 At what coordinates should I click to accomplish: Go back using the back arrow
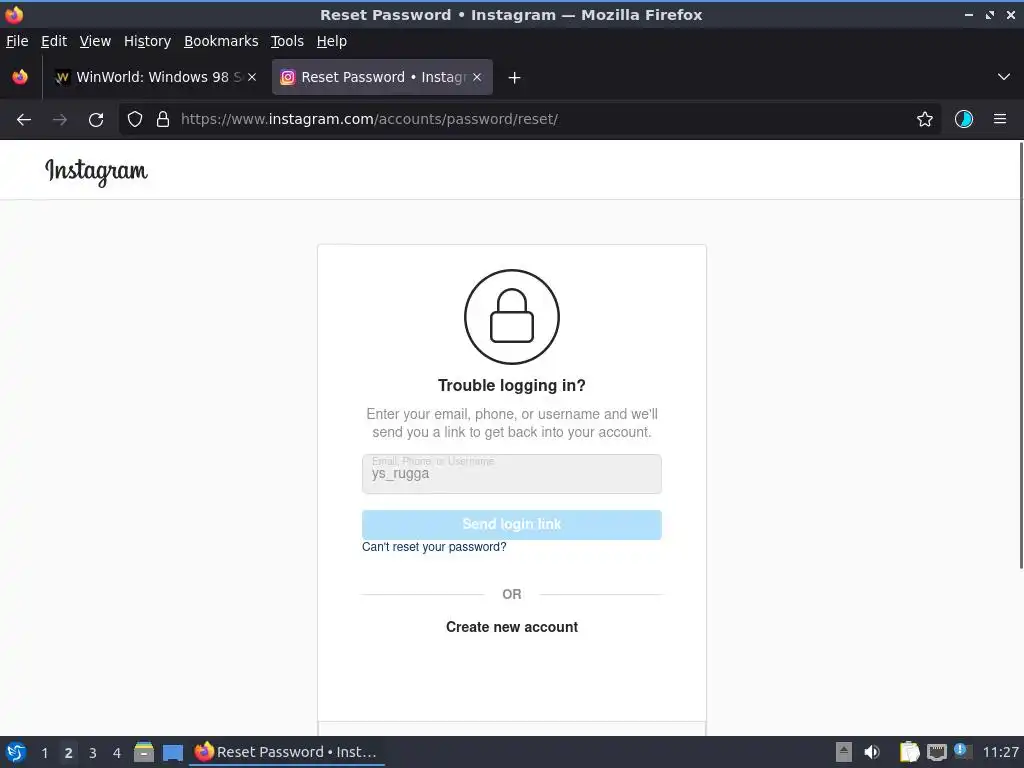[24, 120]
